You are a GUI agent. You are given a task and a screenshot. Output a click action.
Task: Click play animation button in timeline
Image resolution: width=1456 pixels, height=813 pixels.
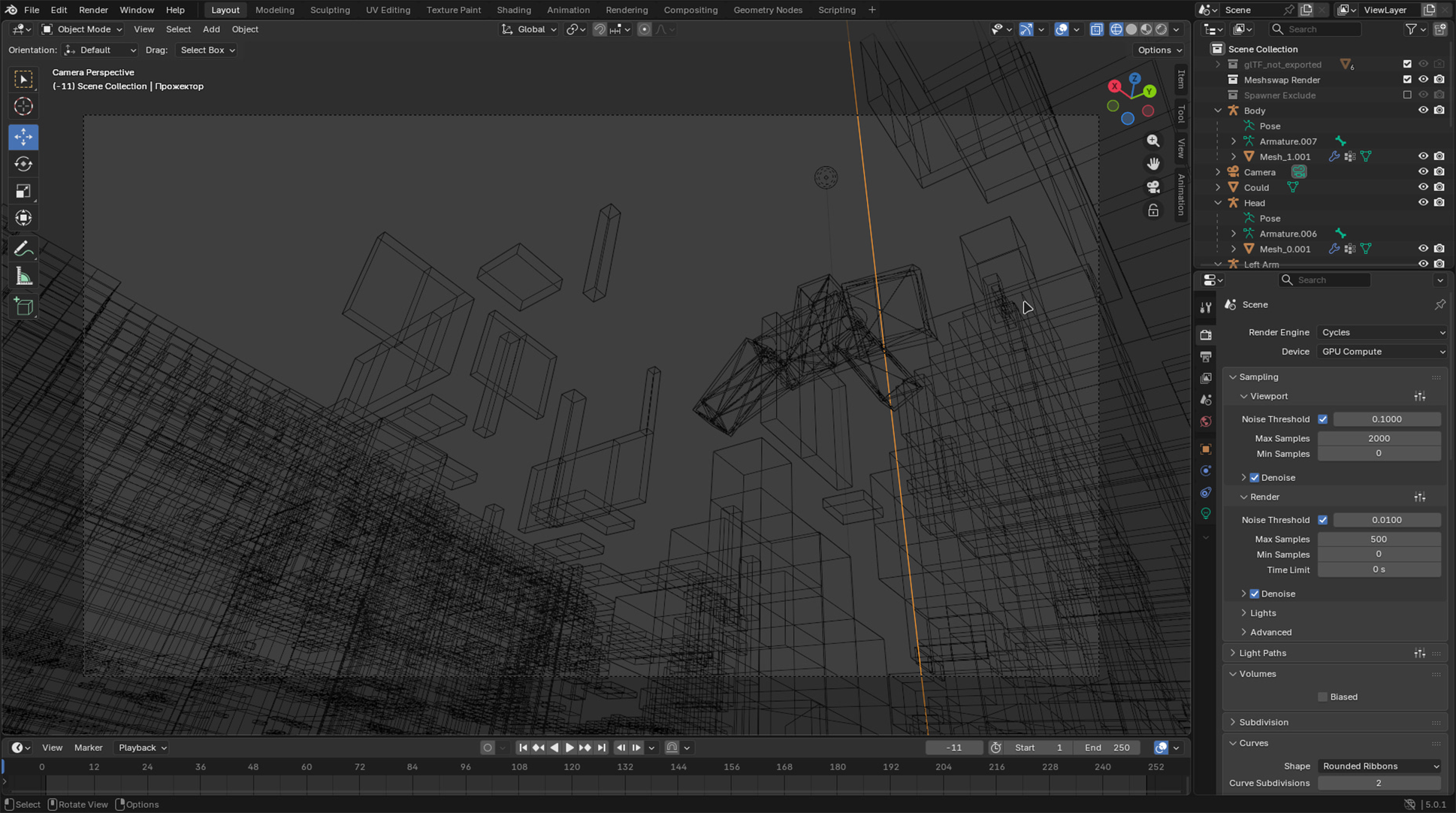(x=569, y=748)
